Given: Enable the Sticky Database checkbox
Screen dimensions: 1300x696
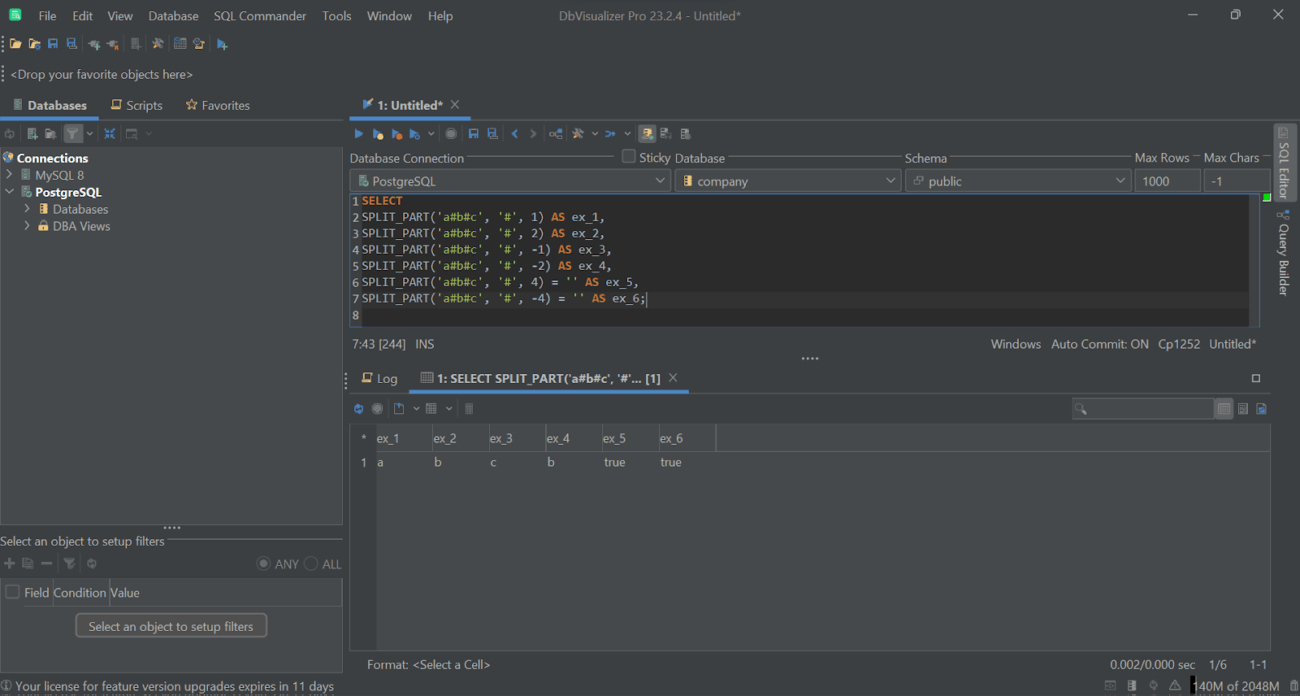Looking at the screenshot, I should coord(628,156).
